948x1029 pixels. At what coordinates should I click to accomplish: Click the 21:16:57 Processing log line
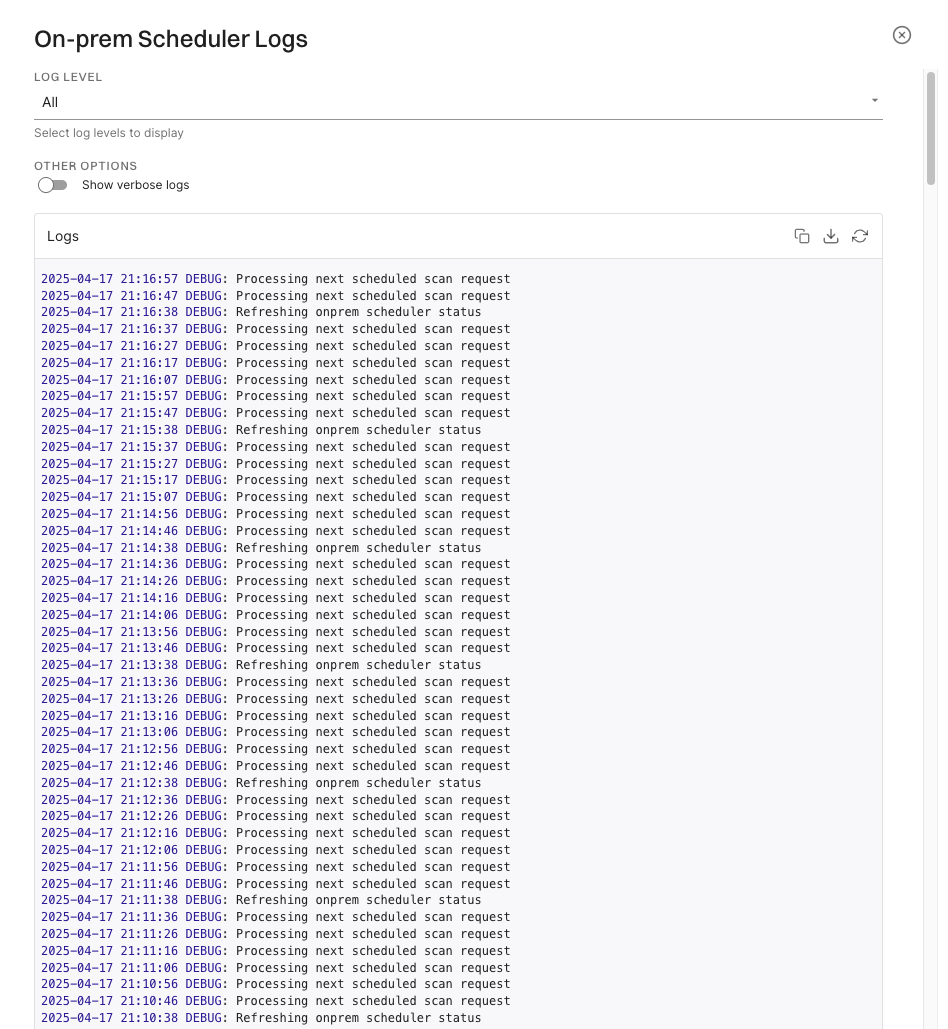click(275, 279)
